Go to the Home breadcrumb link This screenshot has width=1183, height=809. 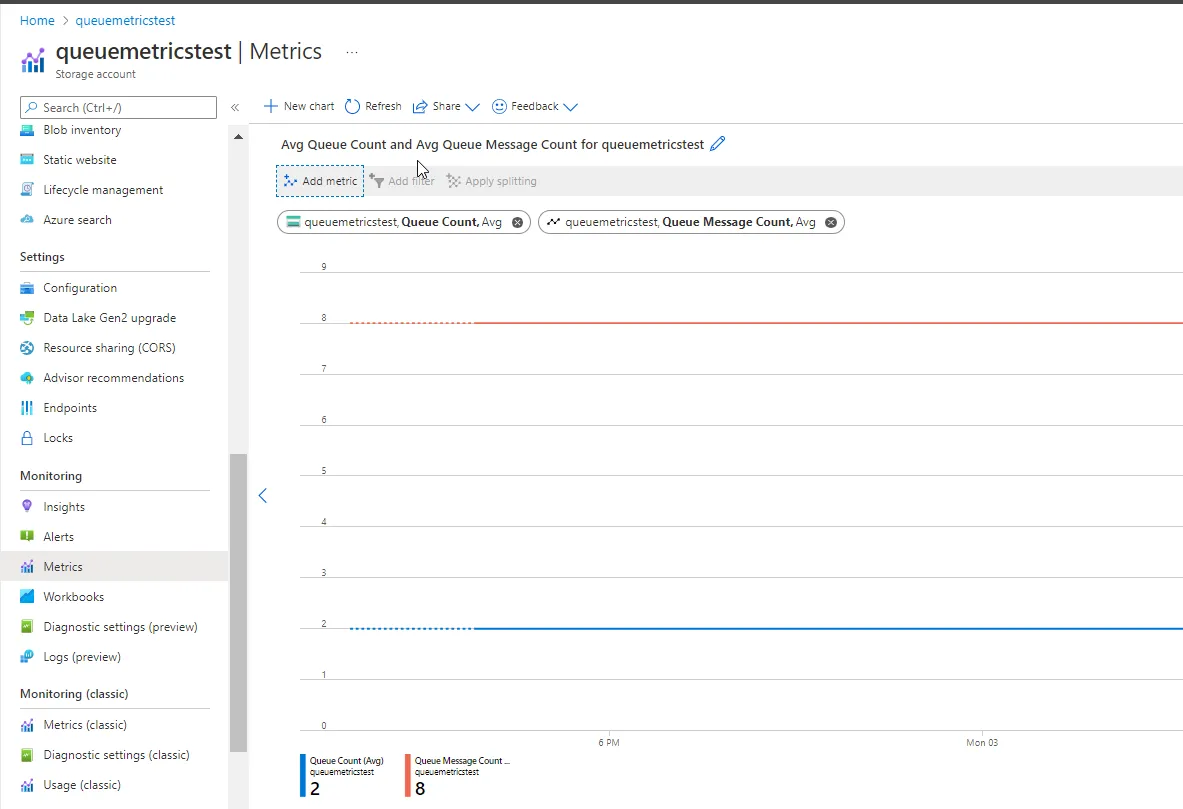[37, 20]
